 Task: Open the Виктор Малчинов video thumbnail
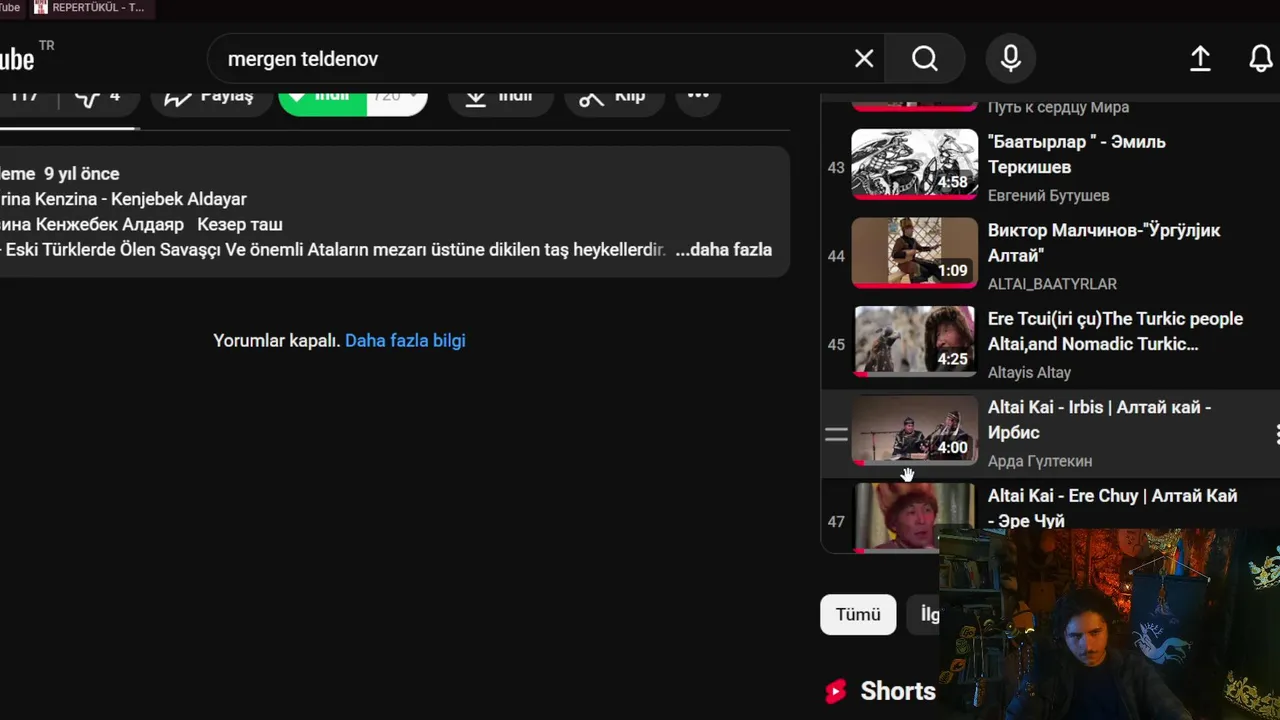(914, 253)
